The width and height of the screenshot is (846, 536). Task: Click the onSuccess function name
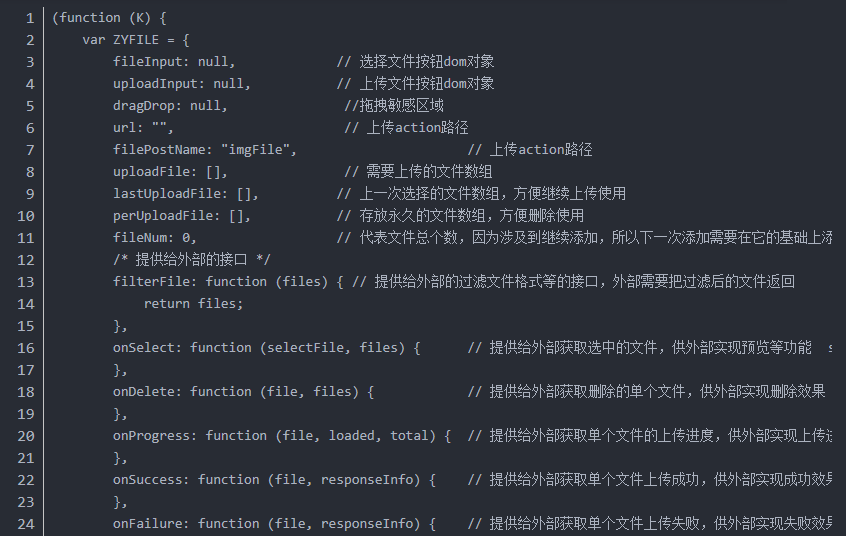(x=151, y=480)
